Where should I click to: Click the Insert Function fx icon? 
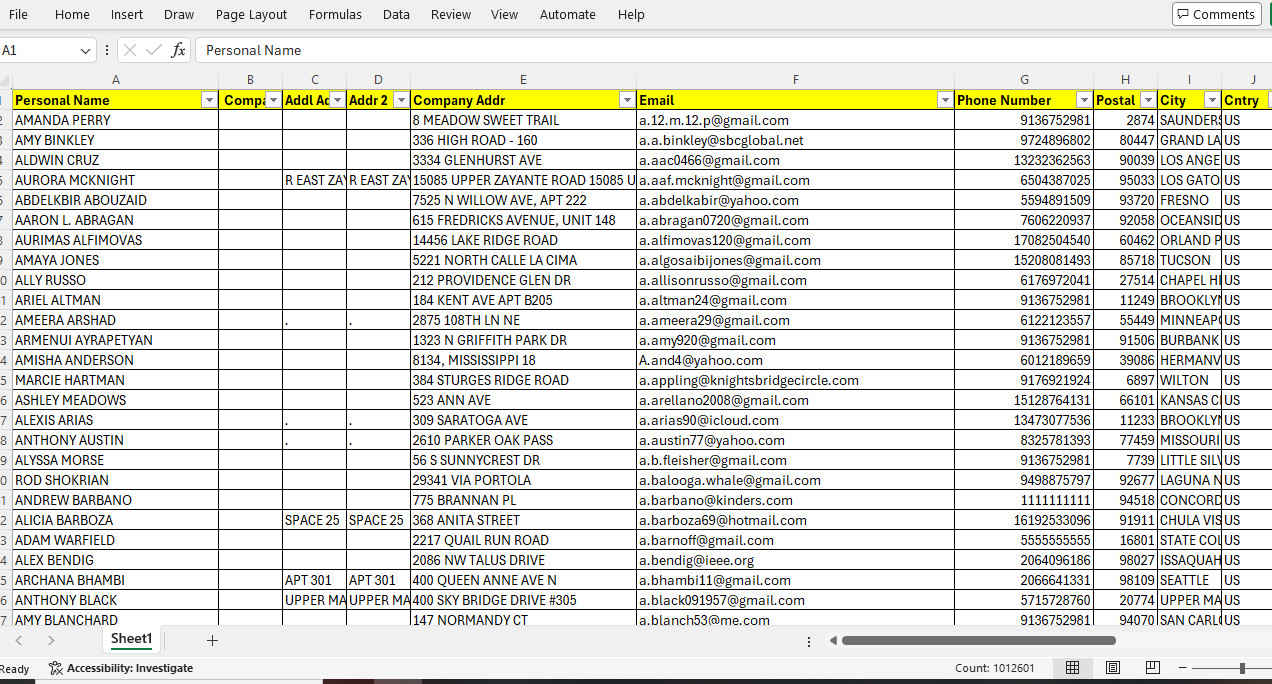pyautogui.click(x=178, y=50)
